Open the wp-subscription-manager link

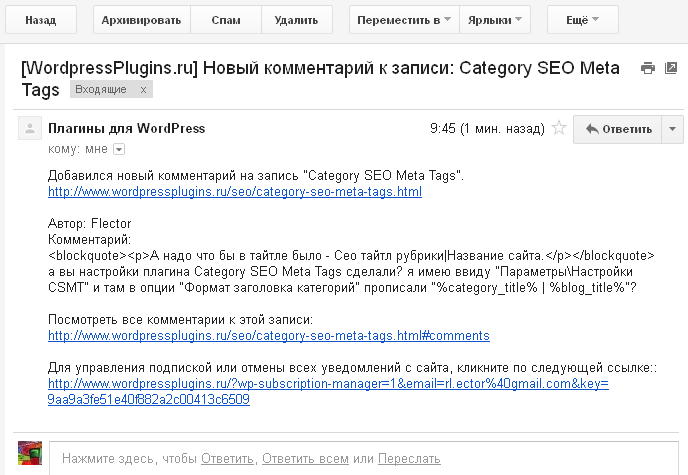click(x=328, y=391)
